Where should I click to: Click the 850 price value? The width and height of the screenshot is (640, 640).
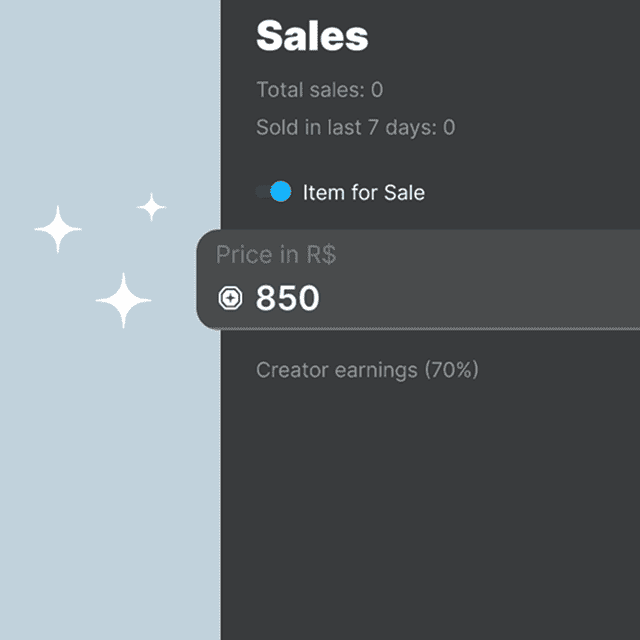pyautogui.click(x=288, y=298)
